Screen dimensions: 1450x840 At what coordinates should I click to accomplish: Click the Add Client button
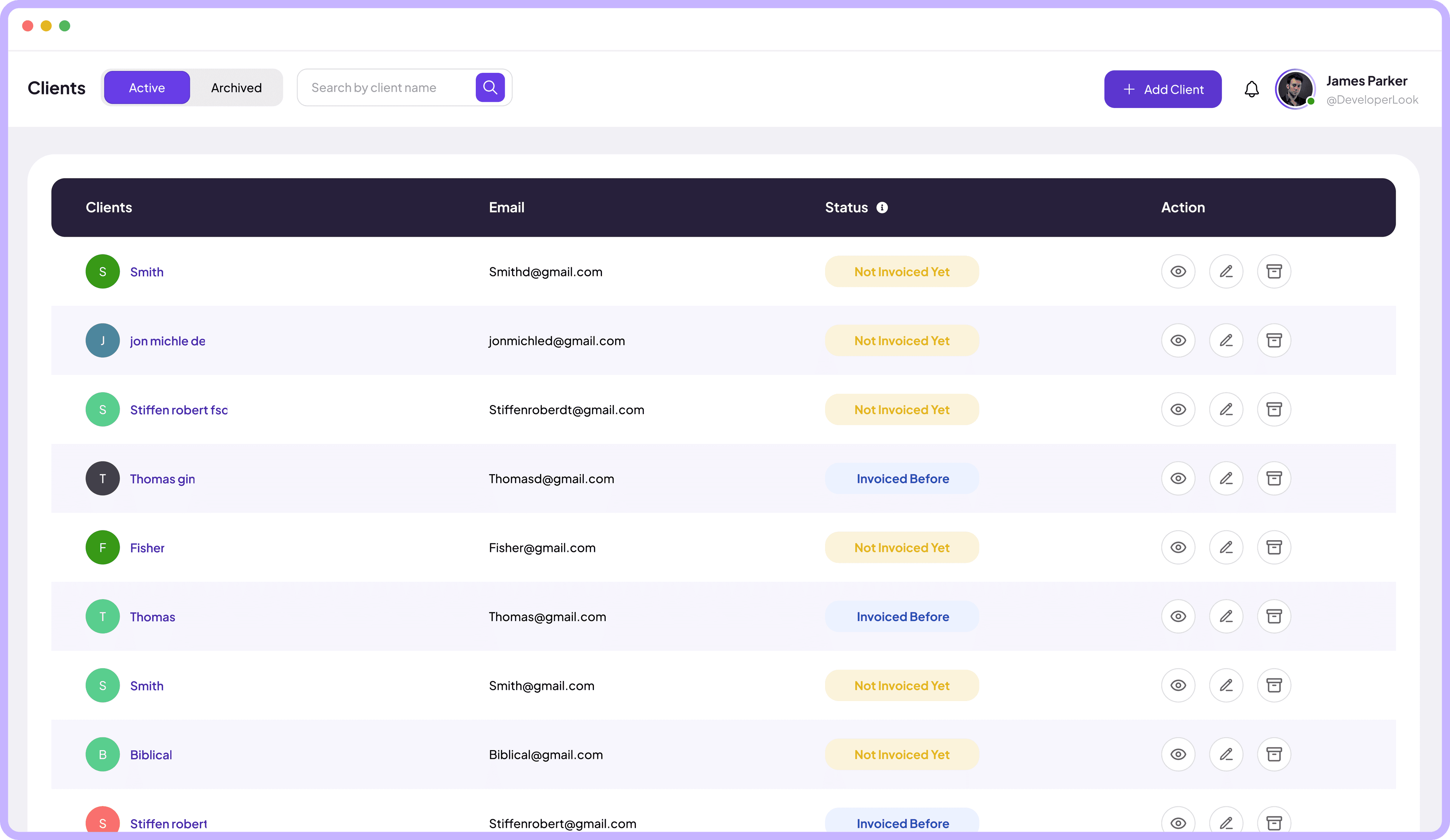(x=1163, y=89)
